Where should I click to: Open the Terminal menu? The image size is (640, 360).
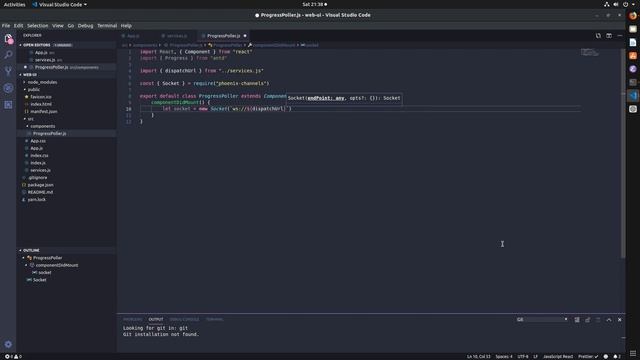107,25
